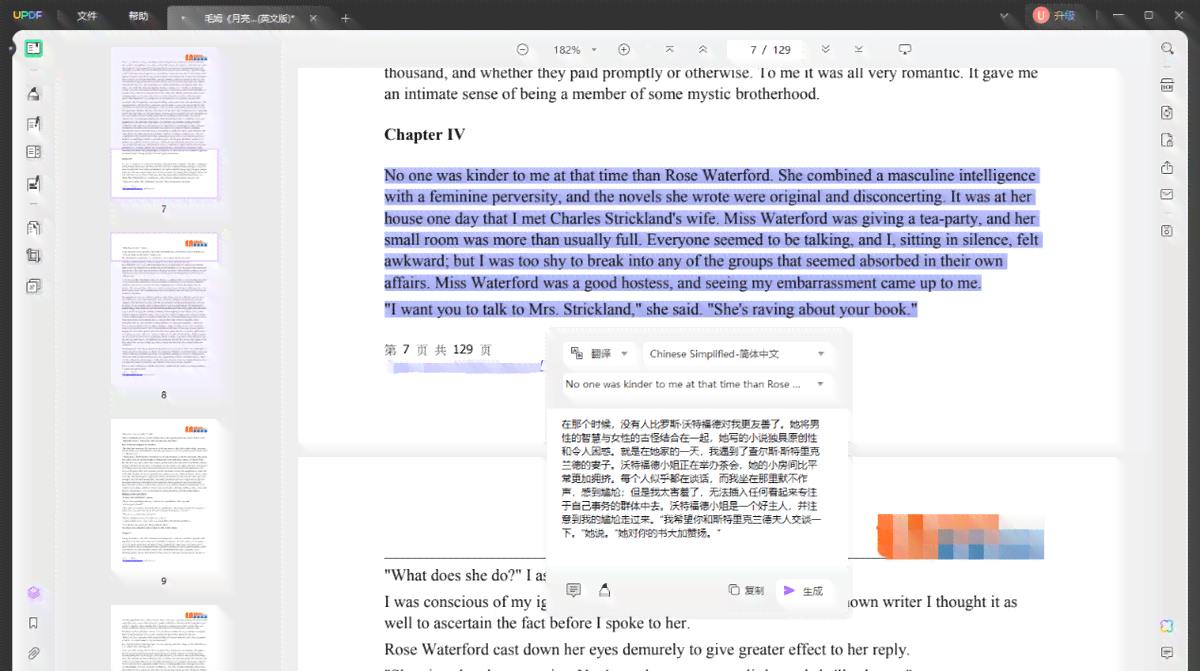Go to the previous page
Screen dimensions: 1200x671
703,49
